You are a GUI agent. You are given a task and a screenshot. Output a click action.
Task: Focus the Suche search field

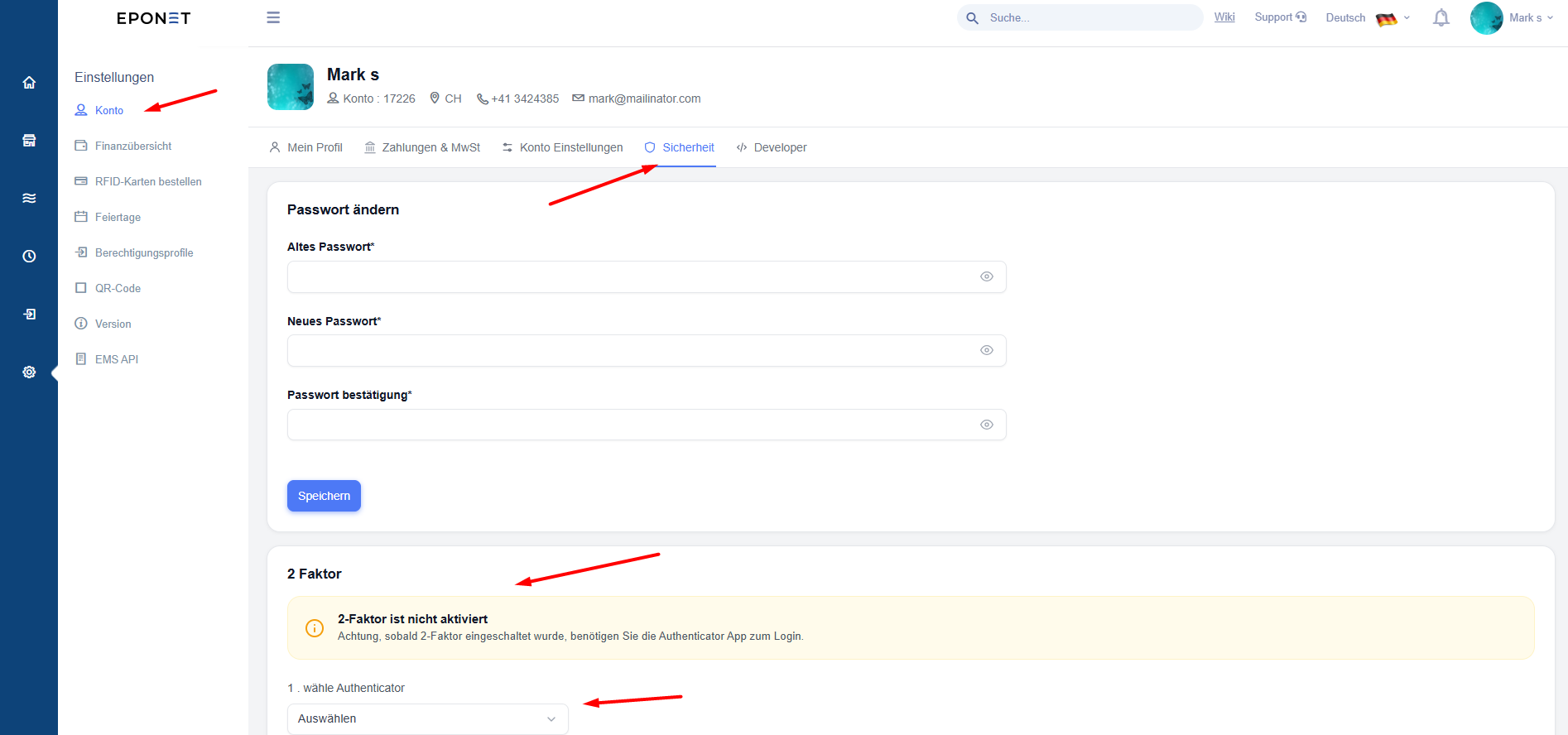click(x=1080, y=17)
